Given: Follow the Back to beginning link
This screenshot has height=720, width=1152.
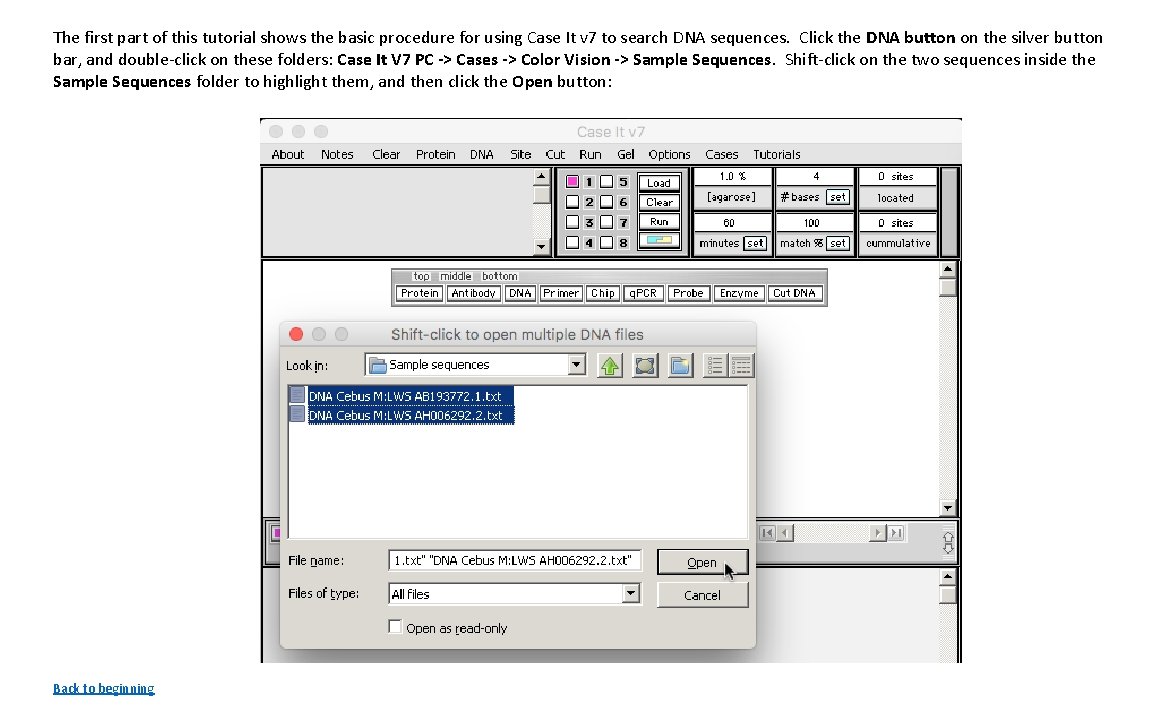Looking at the screenshot, I should [x=103, y=688].
